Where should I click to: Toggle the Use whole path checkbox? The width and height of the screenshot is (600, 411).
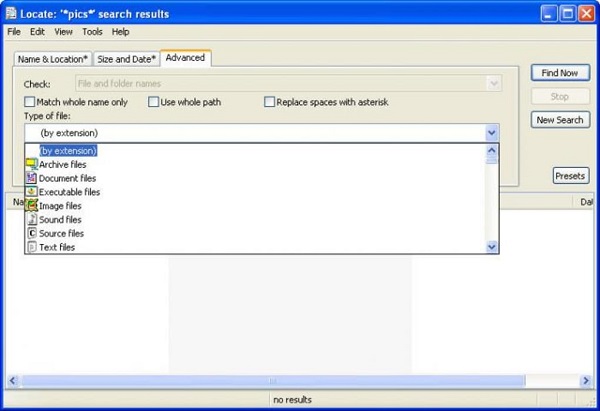153,102
